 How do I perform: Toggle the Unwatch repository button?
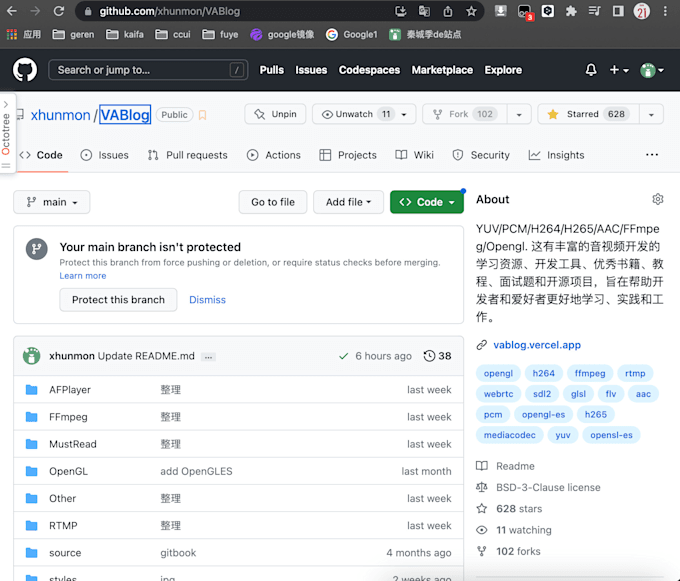coord(355,114)
